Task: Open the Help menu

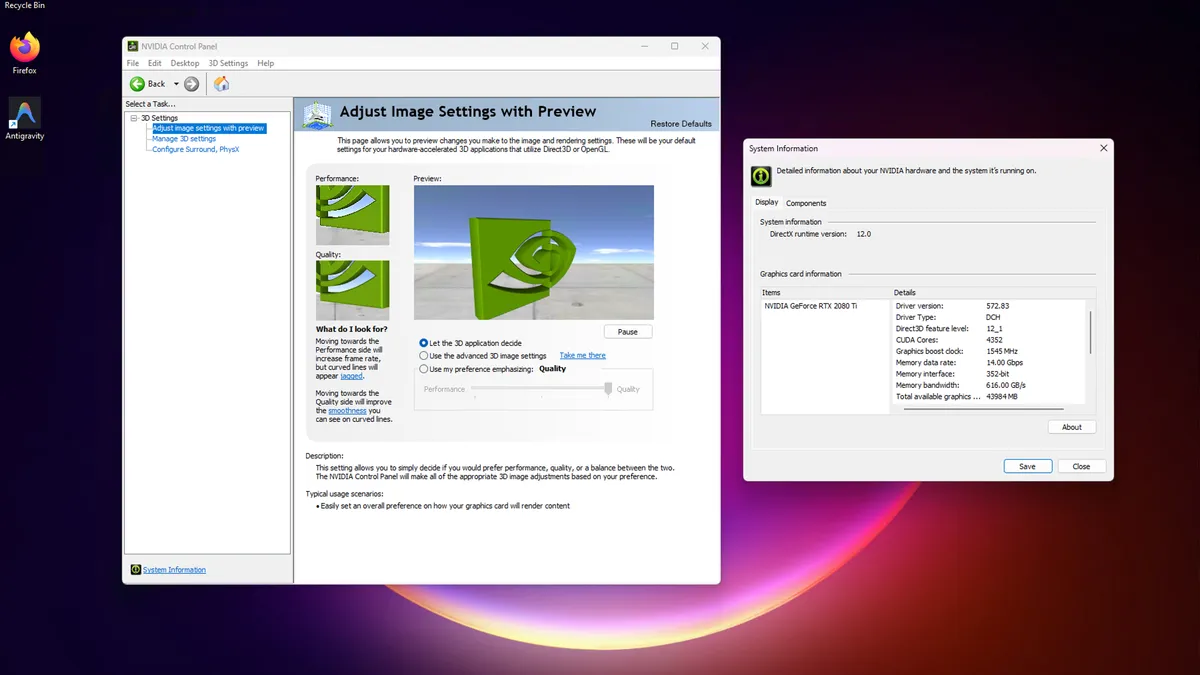Action: point(265,63)
